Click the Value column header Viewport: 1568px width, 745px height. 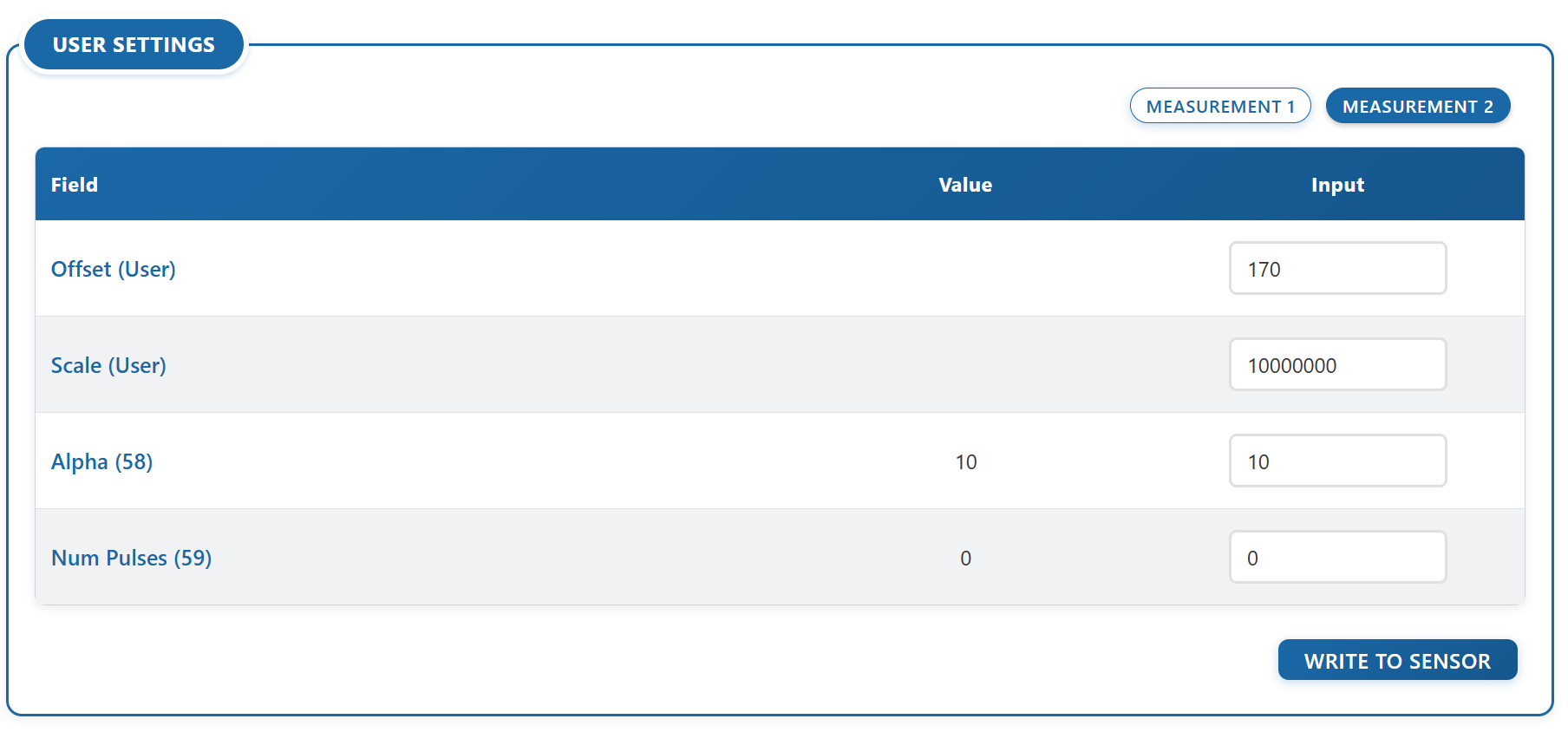click(965, 185)
